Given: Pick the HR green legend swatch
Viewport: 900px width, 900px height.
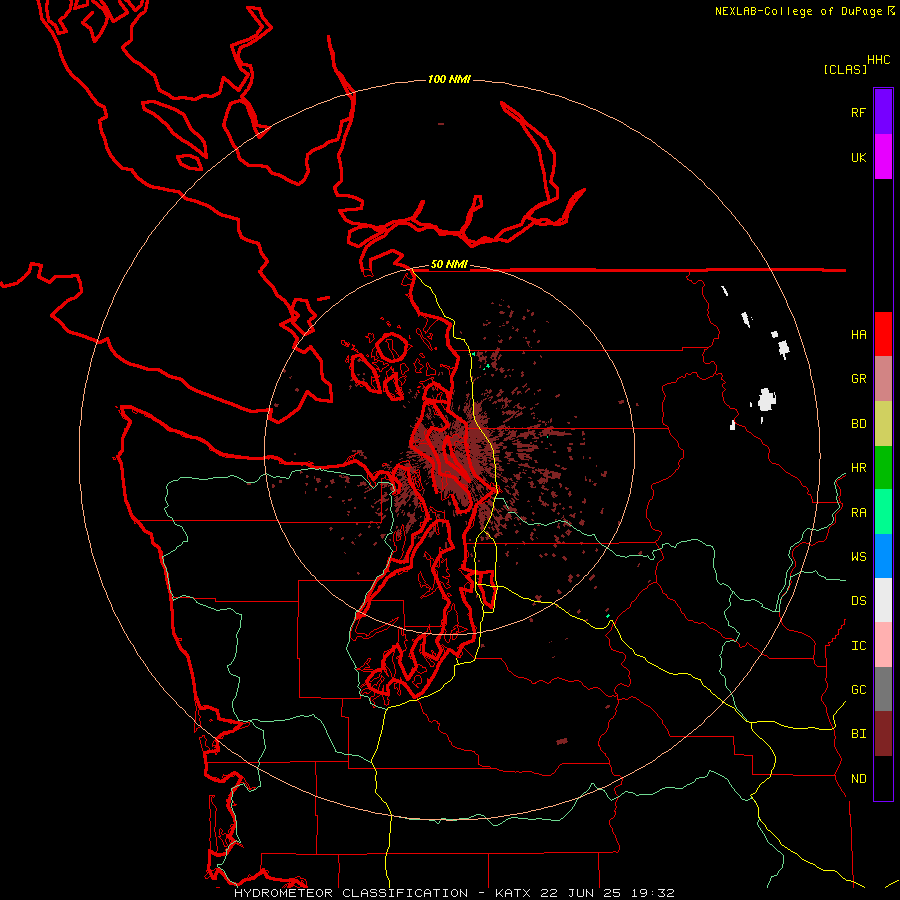Looking at the screenshot, I should pyautogui.click(x=883, y=468).
